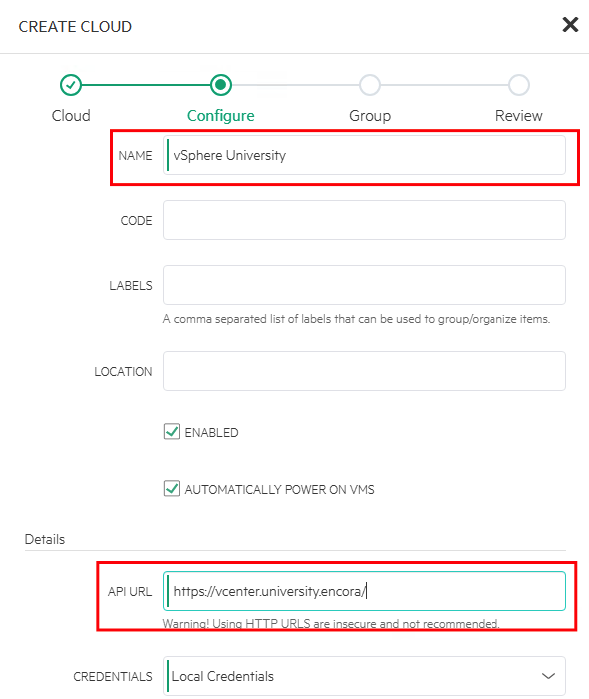Viewport: 589px width, 699px height.
Task: Click the LABELS field label
Action: point(131,286)
